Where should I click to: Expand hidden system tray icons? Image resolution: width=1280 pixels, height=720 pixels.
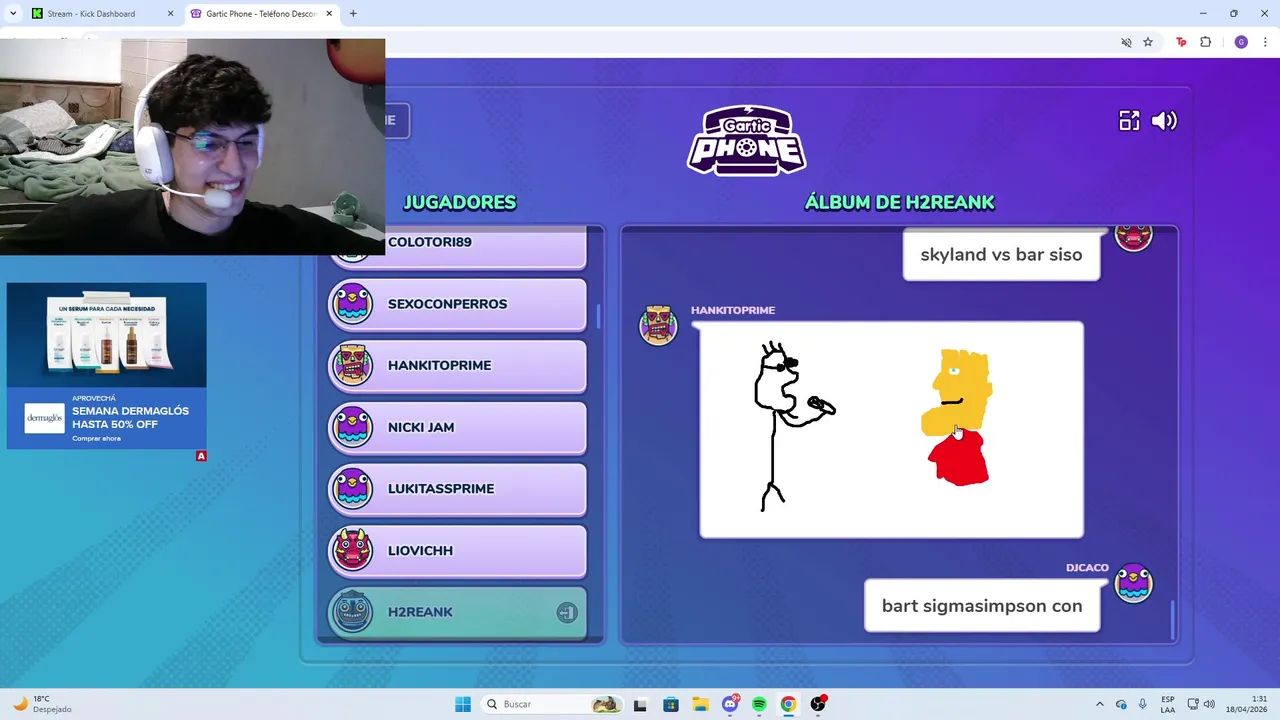(1099, 704)
